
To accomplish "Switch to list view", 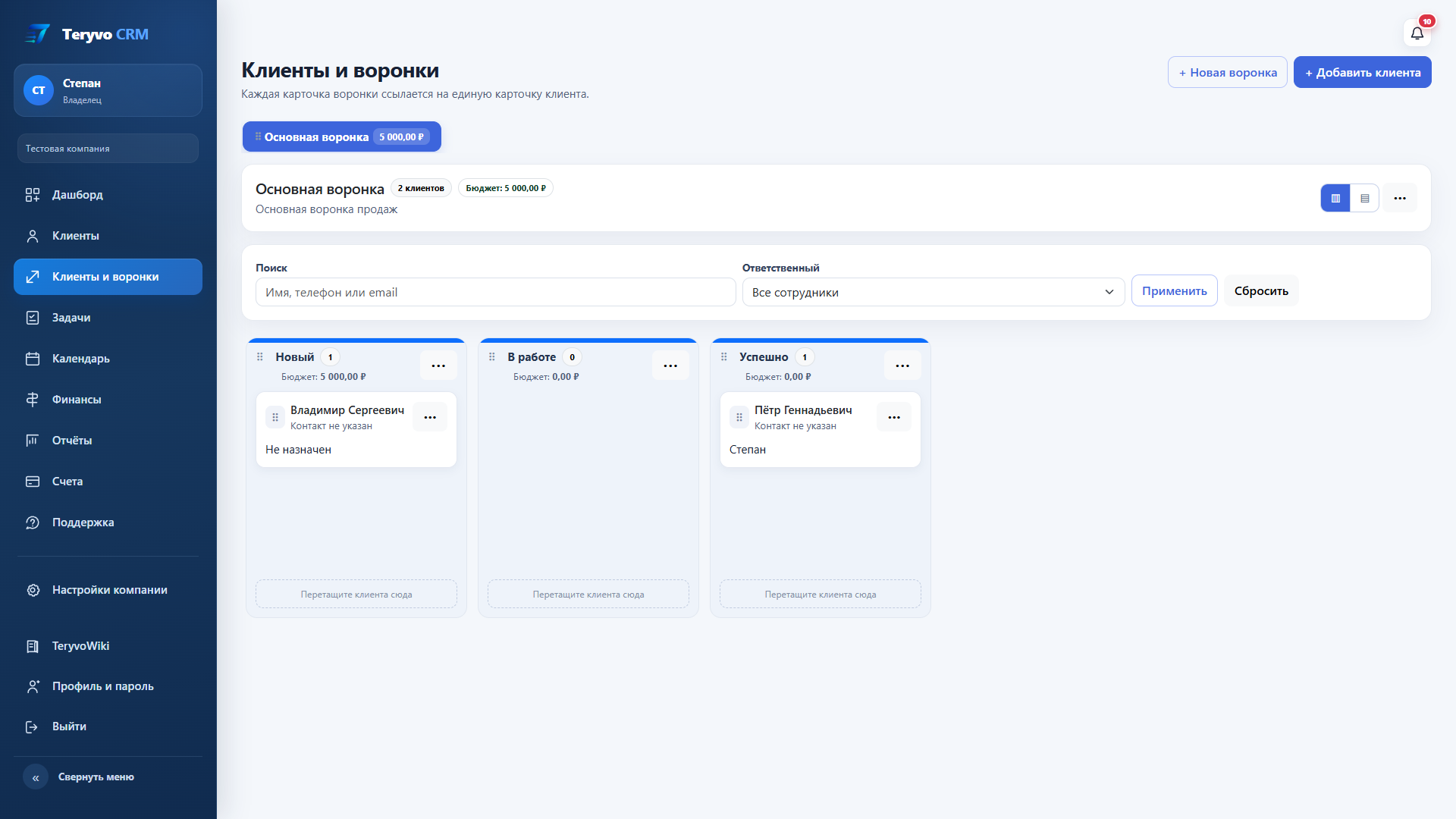I will pos(1364,199).
